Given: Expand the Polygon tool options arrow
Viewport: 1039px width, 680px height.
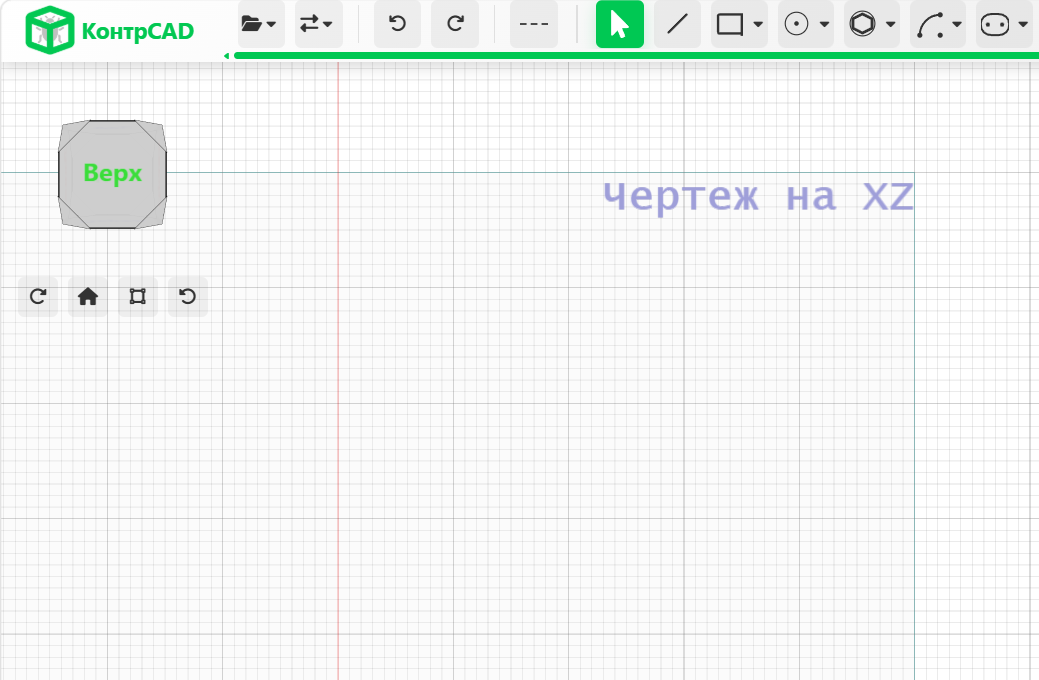Looking at the screenshot, I should (891, 25).
